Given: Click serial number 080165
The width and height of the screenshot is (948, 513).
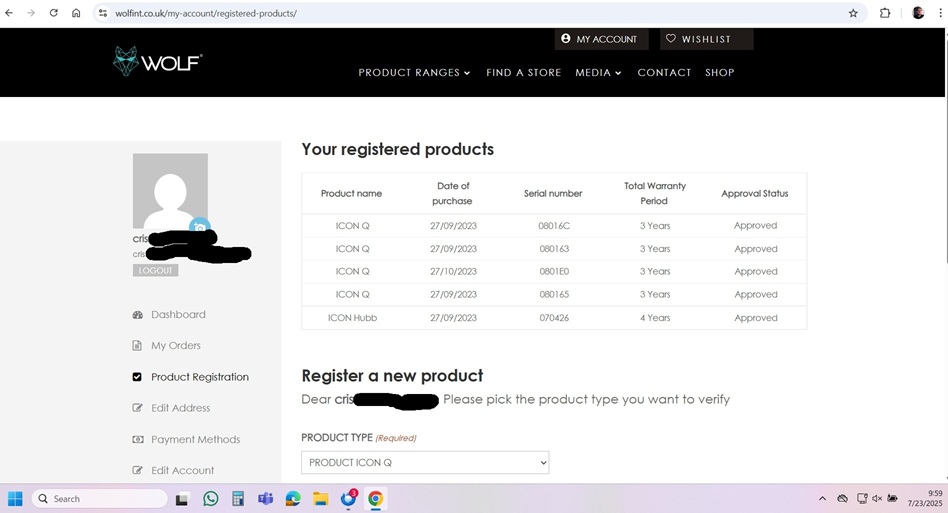Looking at the screenshot, I should pos(554,294).
